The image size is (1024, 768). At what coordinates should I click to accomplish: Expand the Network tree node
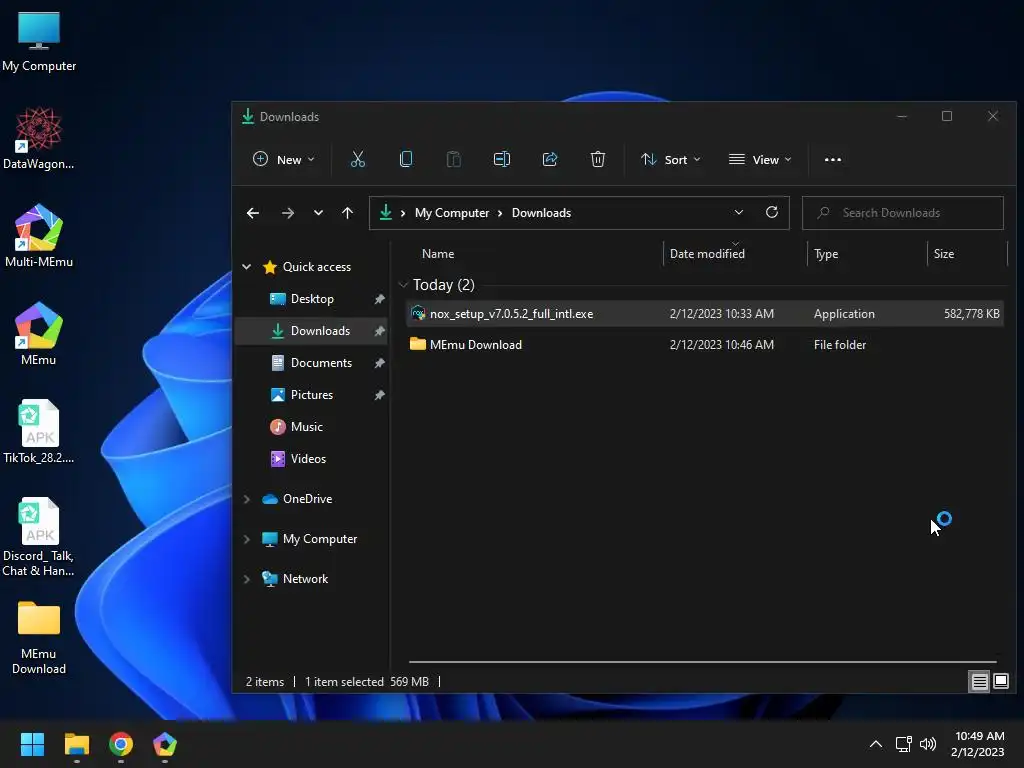click(247, 579)
